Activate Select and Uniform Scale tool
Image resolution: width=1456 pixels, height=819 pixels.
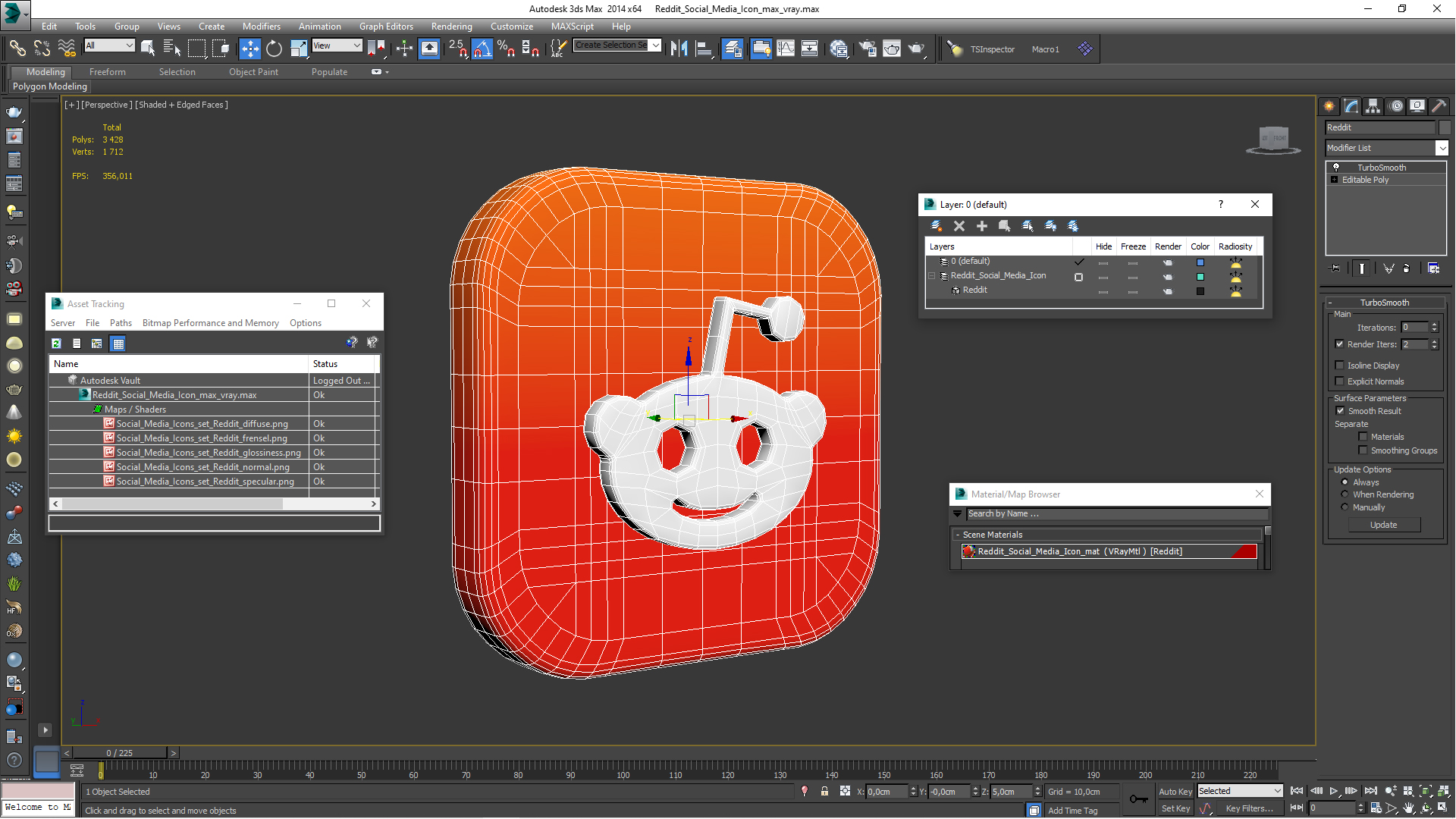tap(299, 49)
